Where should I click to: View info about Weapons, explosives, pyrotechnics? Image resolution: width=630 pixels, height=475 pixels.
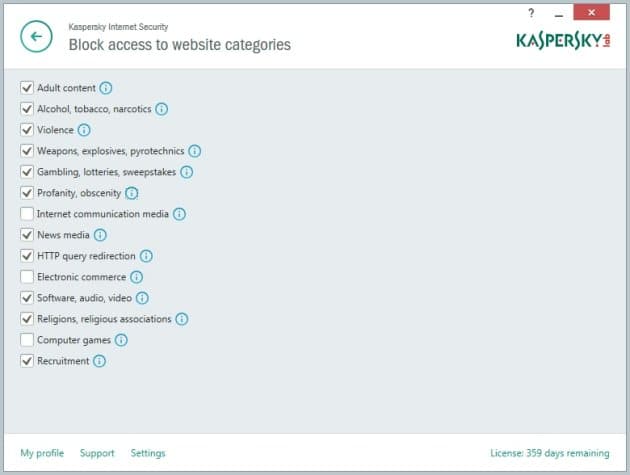click(x=194, y=151)
